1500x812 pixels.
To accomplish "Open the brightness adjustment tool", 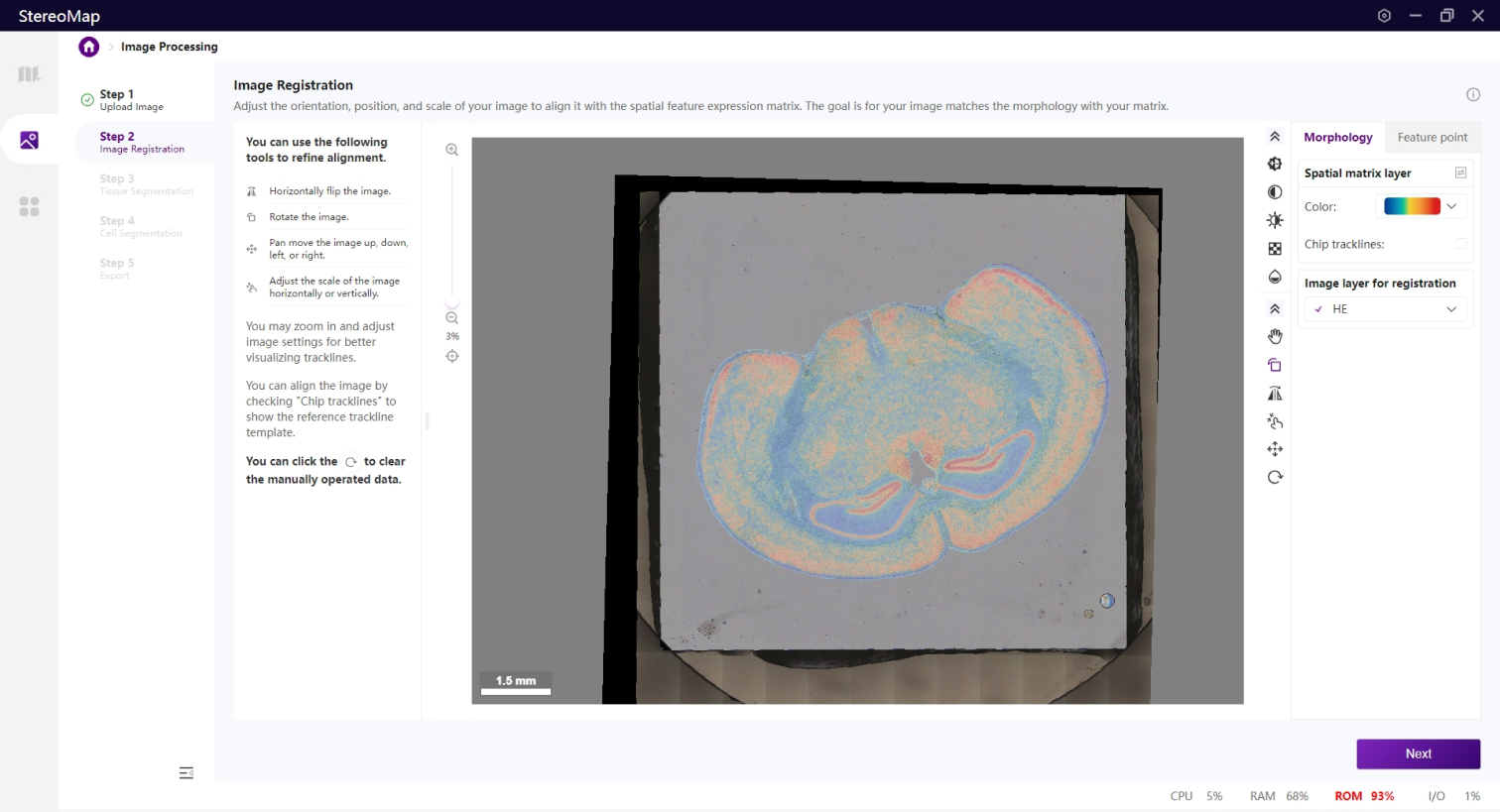I will coord(1275,220).
